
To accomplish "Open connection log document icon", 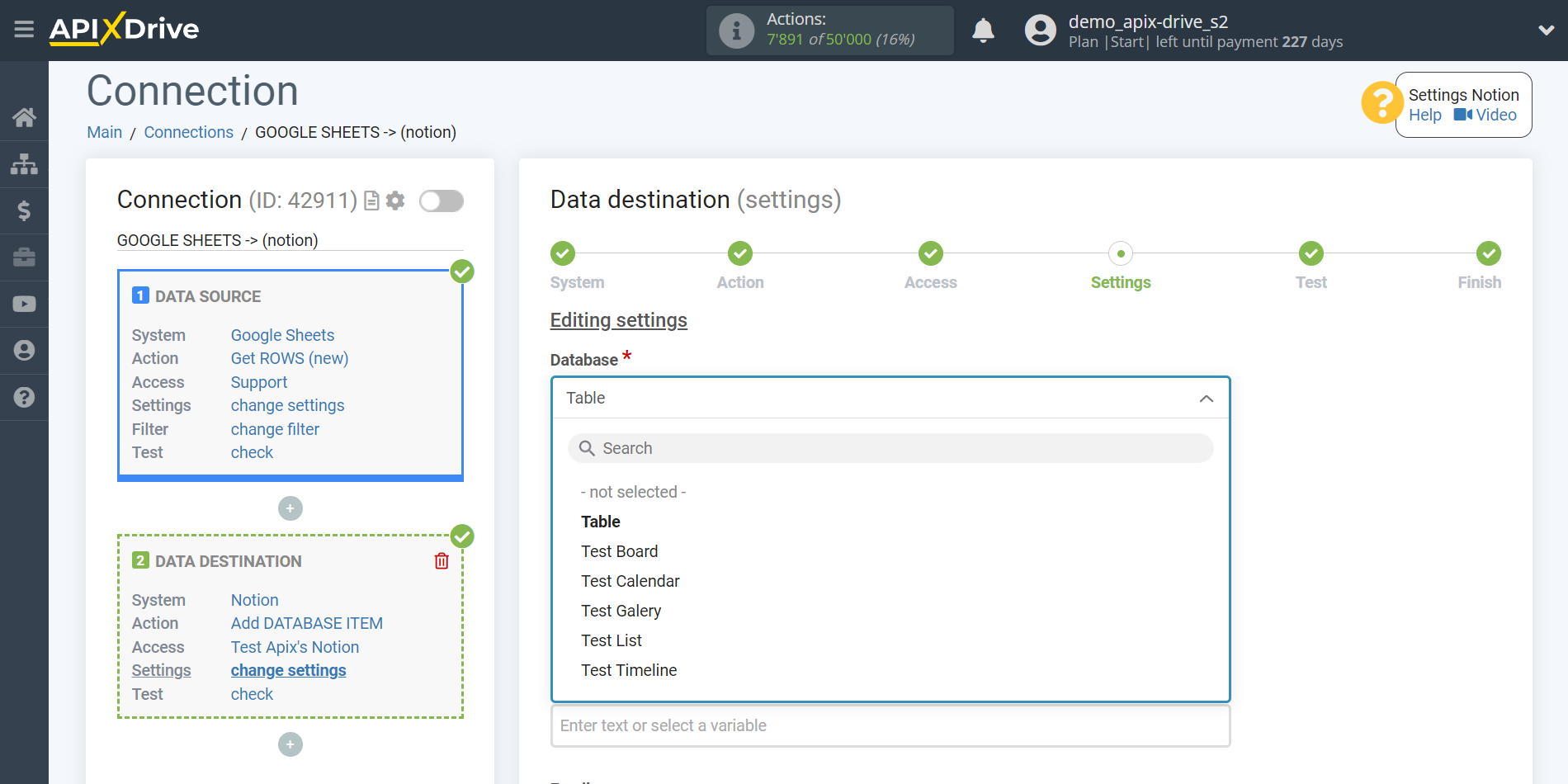I will (x=372, y=201).
